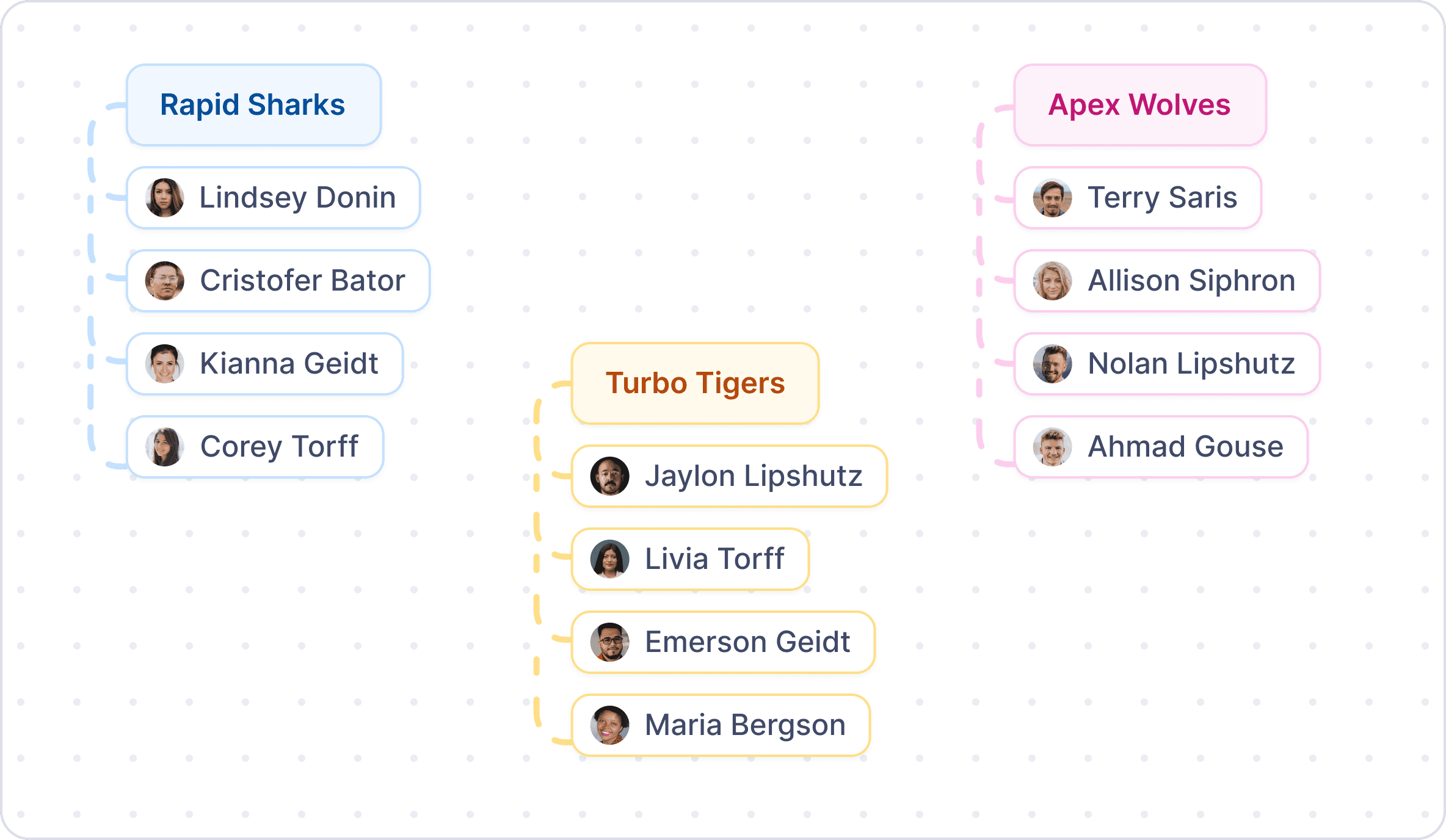
Task: Click Lindsey Donin's avatar photo
Action: 165,198
